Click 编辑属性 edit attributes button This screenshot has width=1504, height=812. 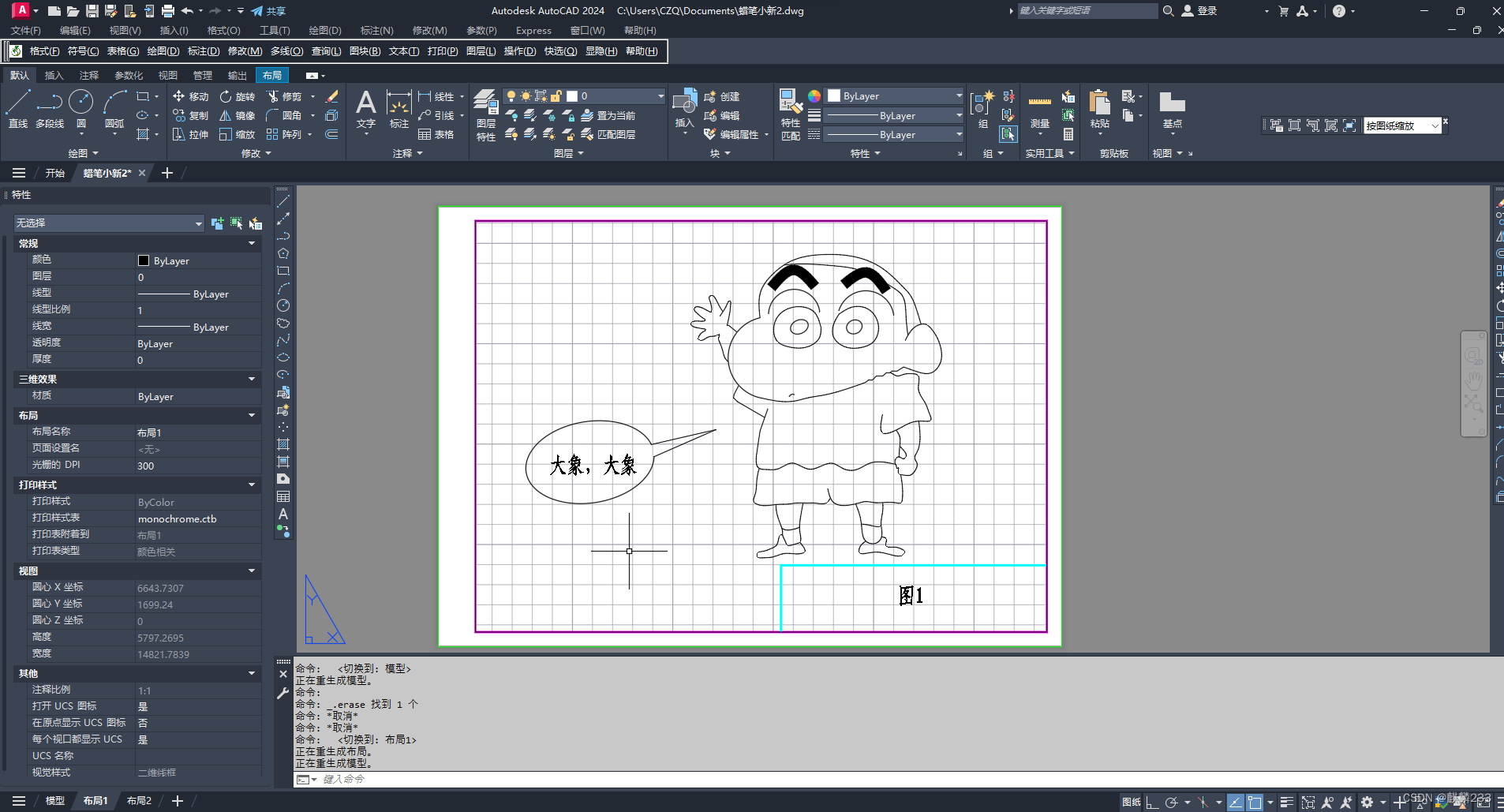pos(731,134)
